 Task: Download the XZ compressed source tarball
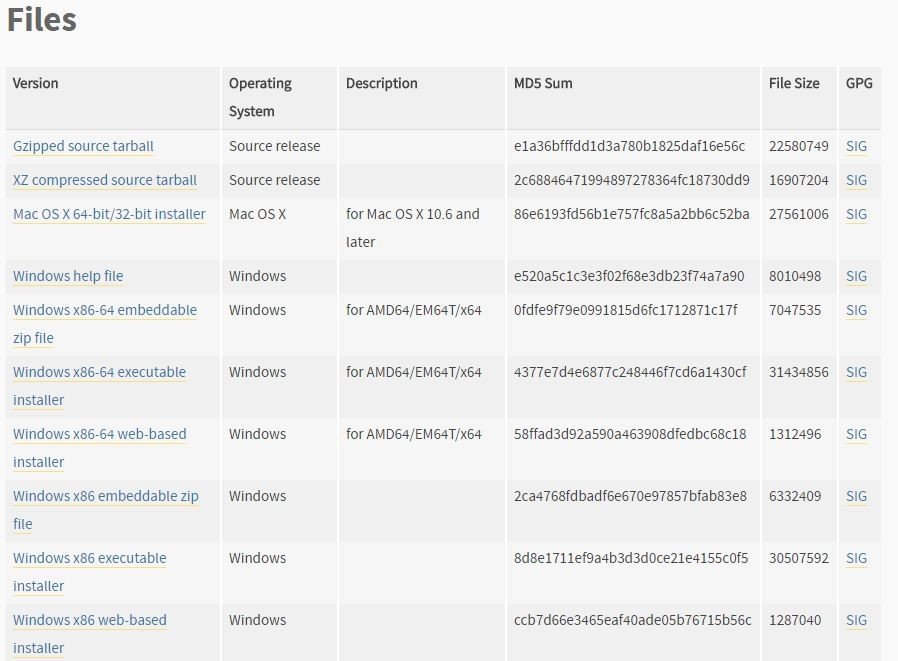105,180
